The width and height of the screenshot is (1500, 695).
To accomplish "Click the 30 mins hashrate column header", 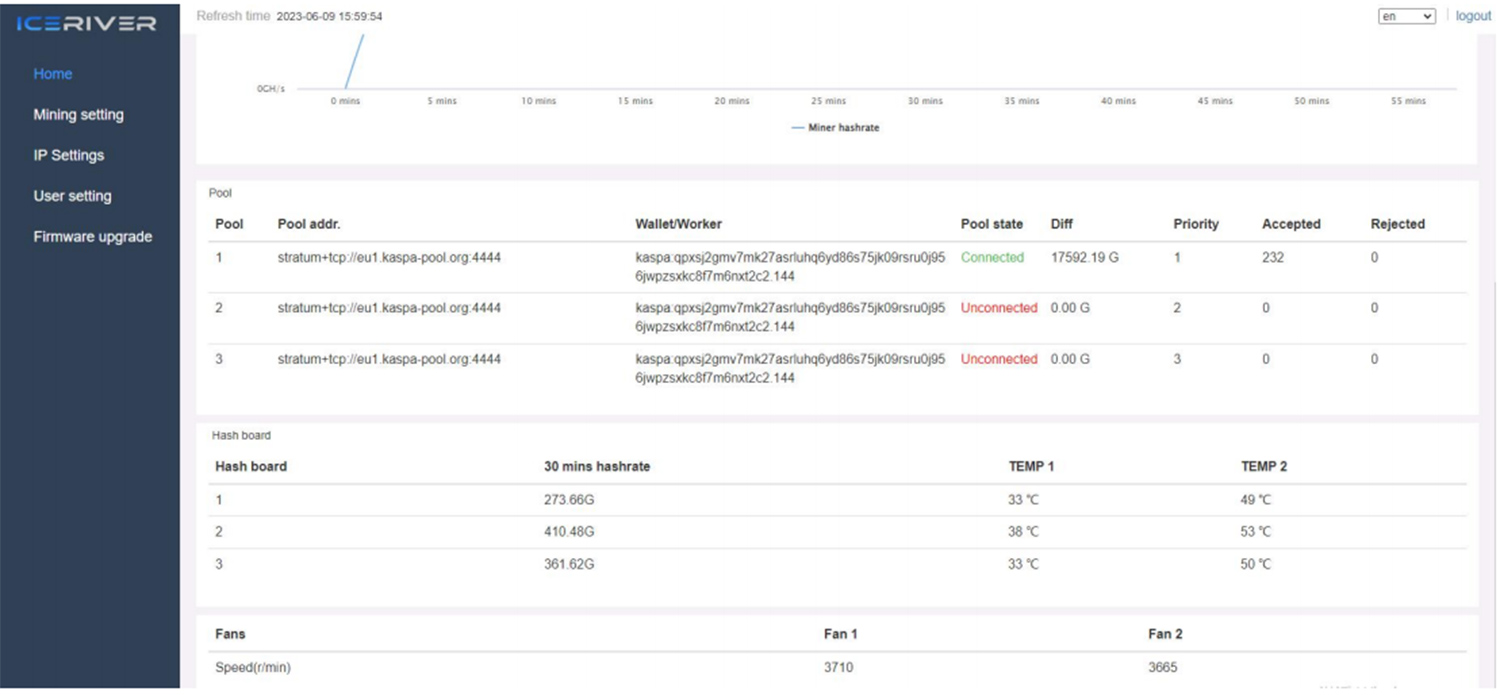I will click(x=597, y=466).
